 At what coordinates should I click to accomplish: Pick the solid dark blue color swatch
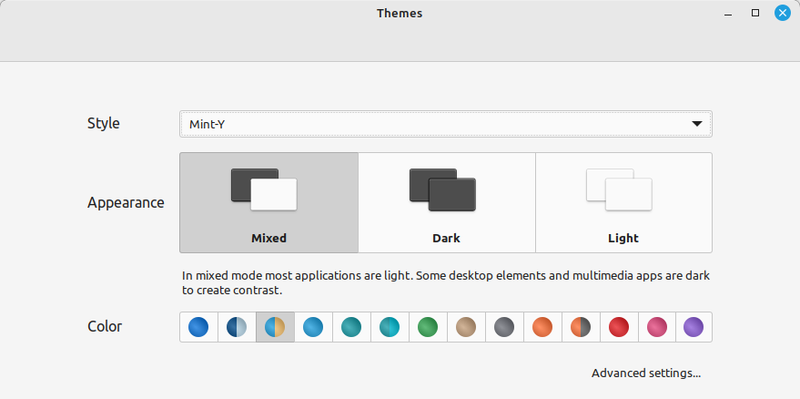pyautogui.click(x=198, y=327)
